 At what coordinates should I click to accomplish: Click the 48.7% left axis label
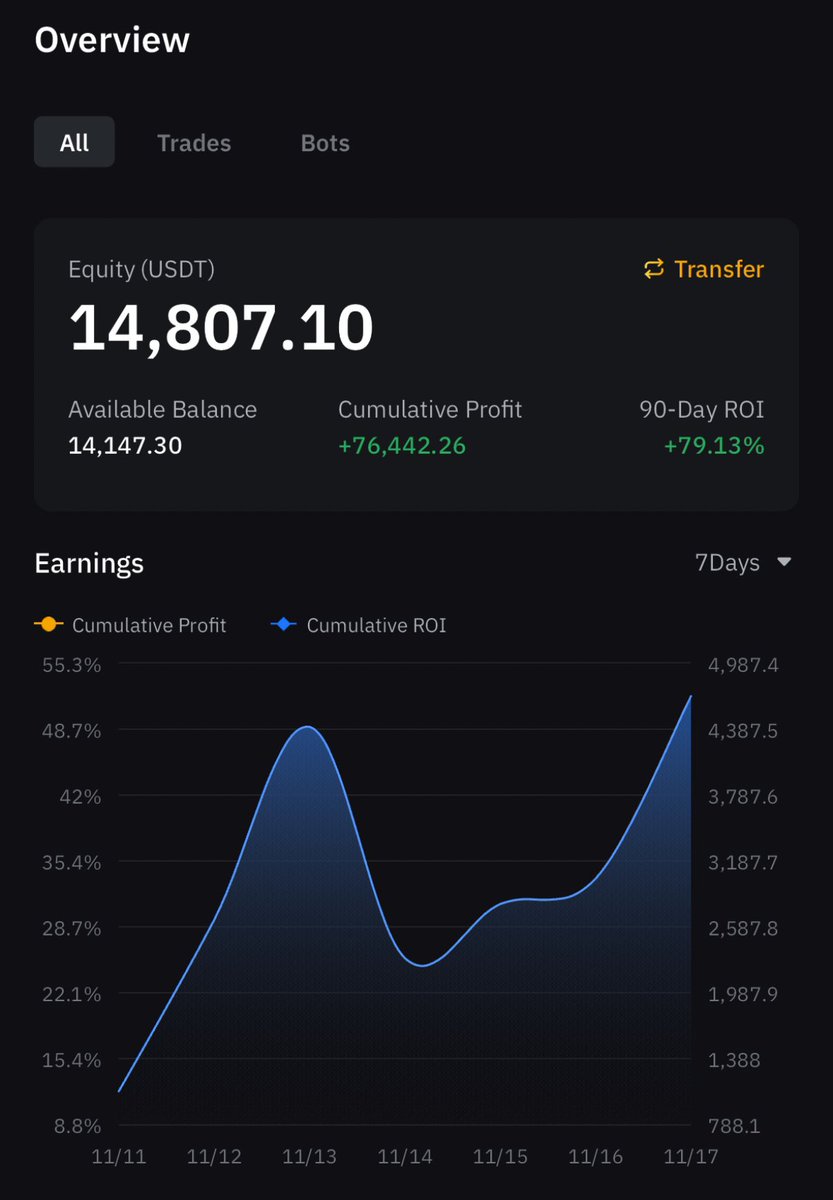tap(71, 731)
